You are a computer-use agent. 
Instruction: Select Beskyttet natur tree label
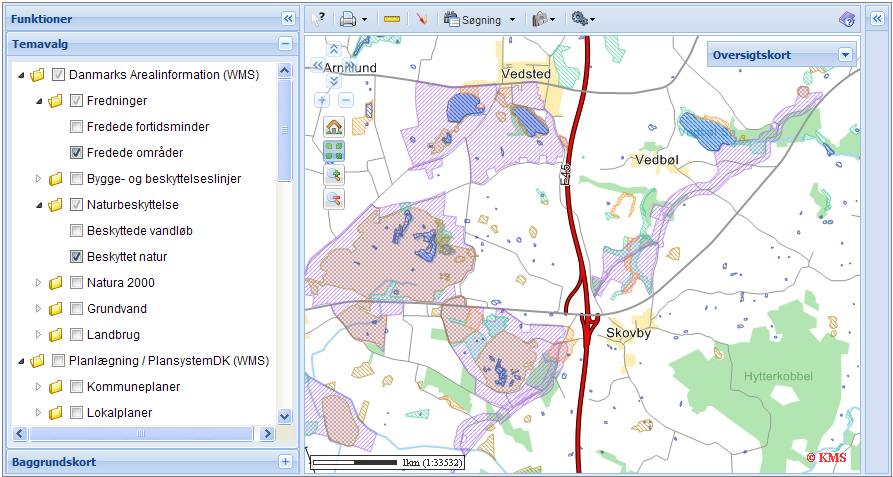coord(127,257)
